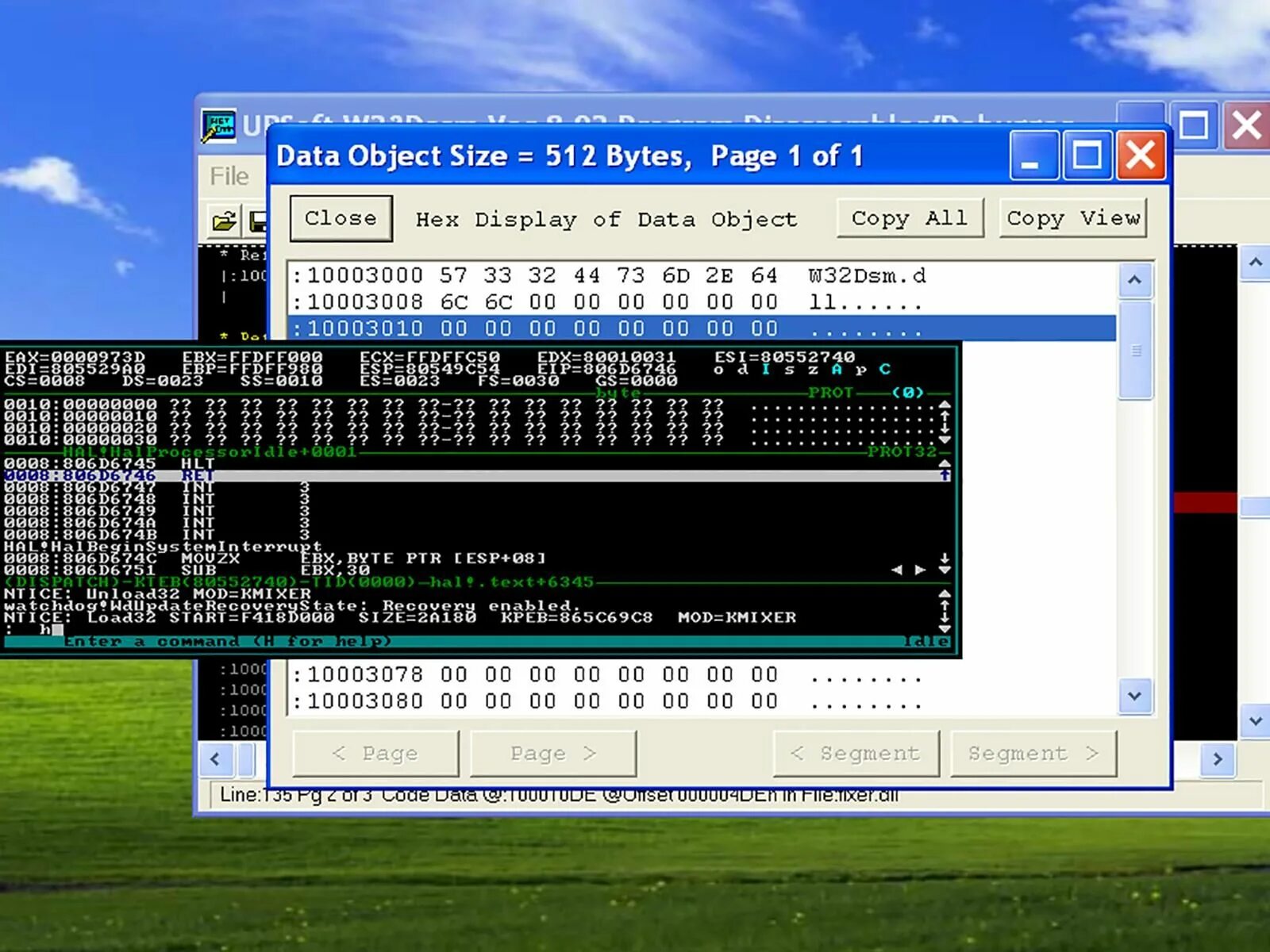Click the Open File folder icon in W32Dasm toolbar
This screenshot has height=952, width=1270.
[x=225, y=221]
